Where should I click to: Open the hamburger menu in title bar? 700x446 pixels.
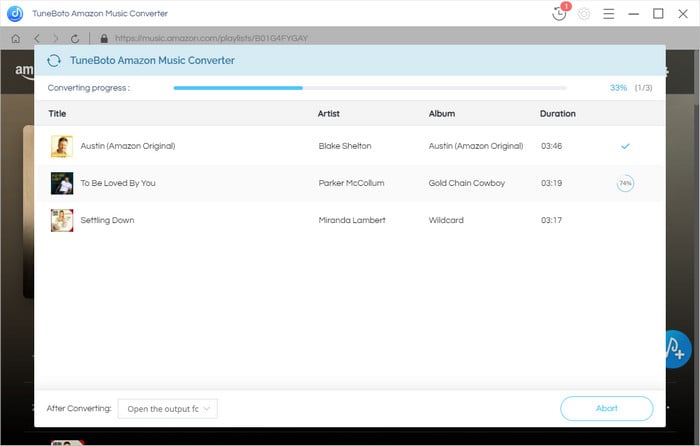(608, 14)
